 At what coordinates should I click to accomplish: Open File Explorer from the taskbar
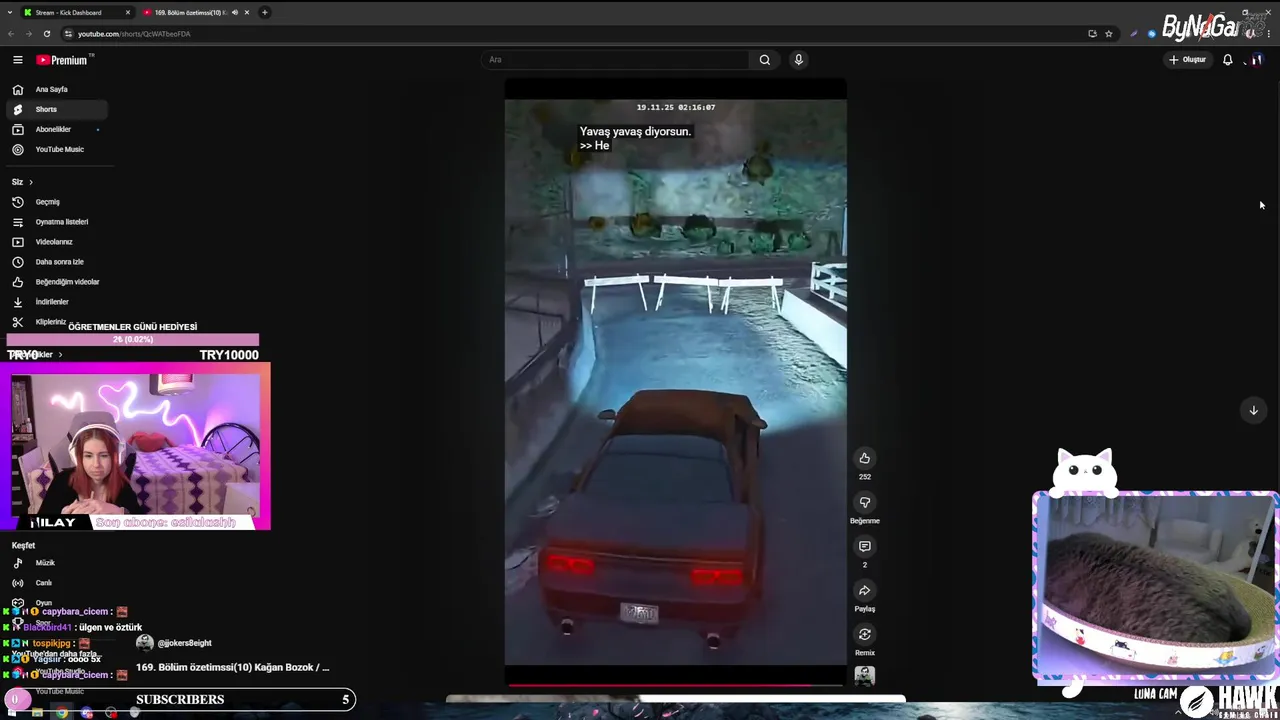pyautogui.click(x=37, y=712)
